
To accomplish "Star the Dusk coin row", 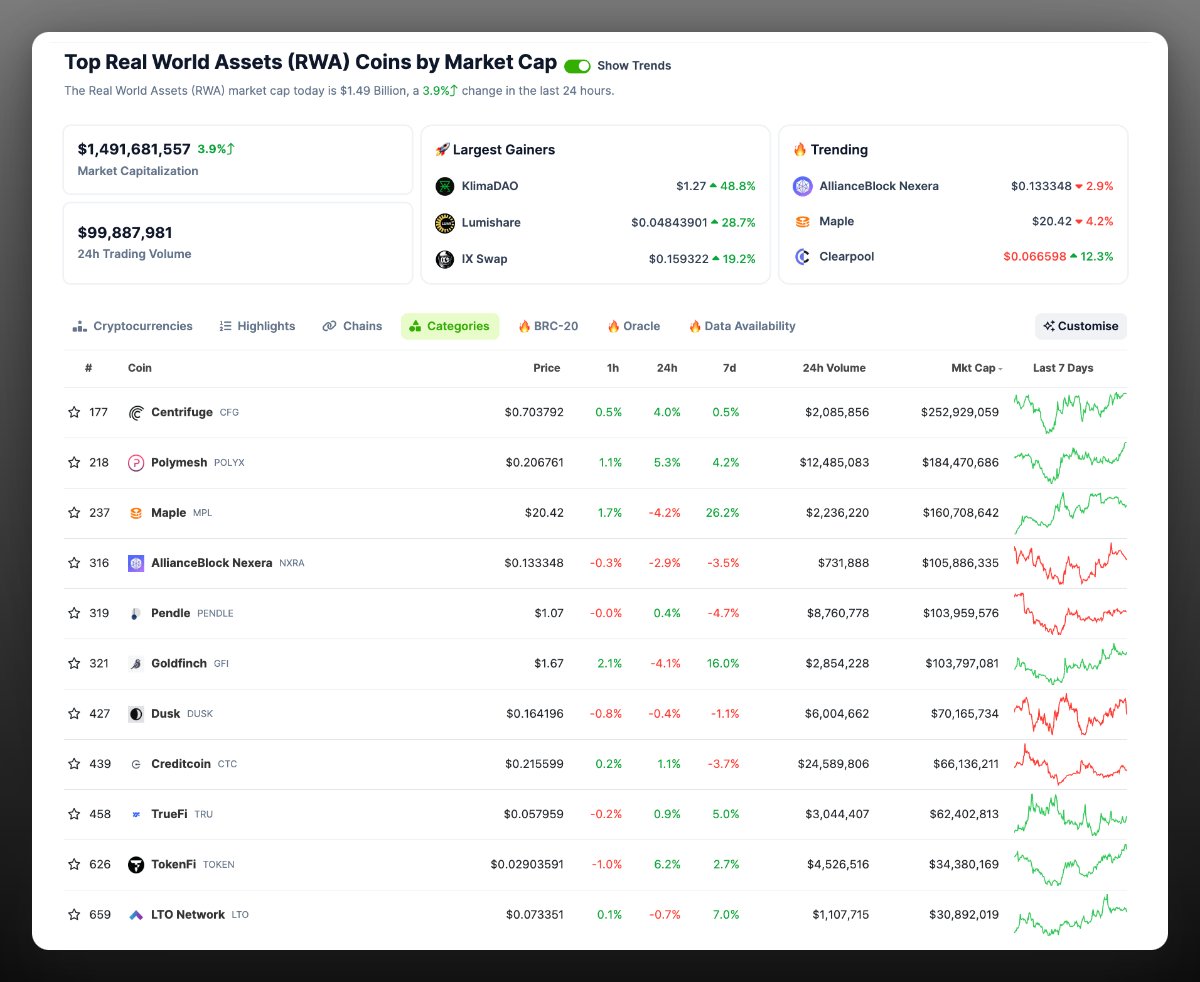I will tap(74, 713).
